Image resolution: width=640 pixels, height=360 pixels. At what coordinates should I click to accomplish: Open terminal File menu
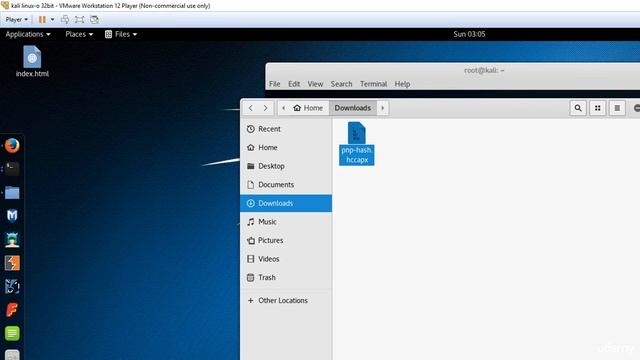pyautogui.click(x=275, y=84)
